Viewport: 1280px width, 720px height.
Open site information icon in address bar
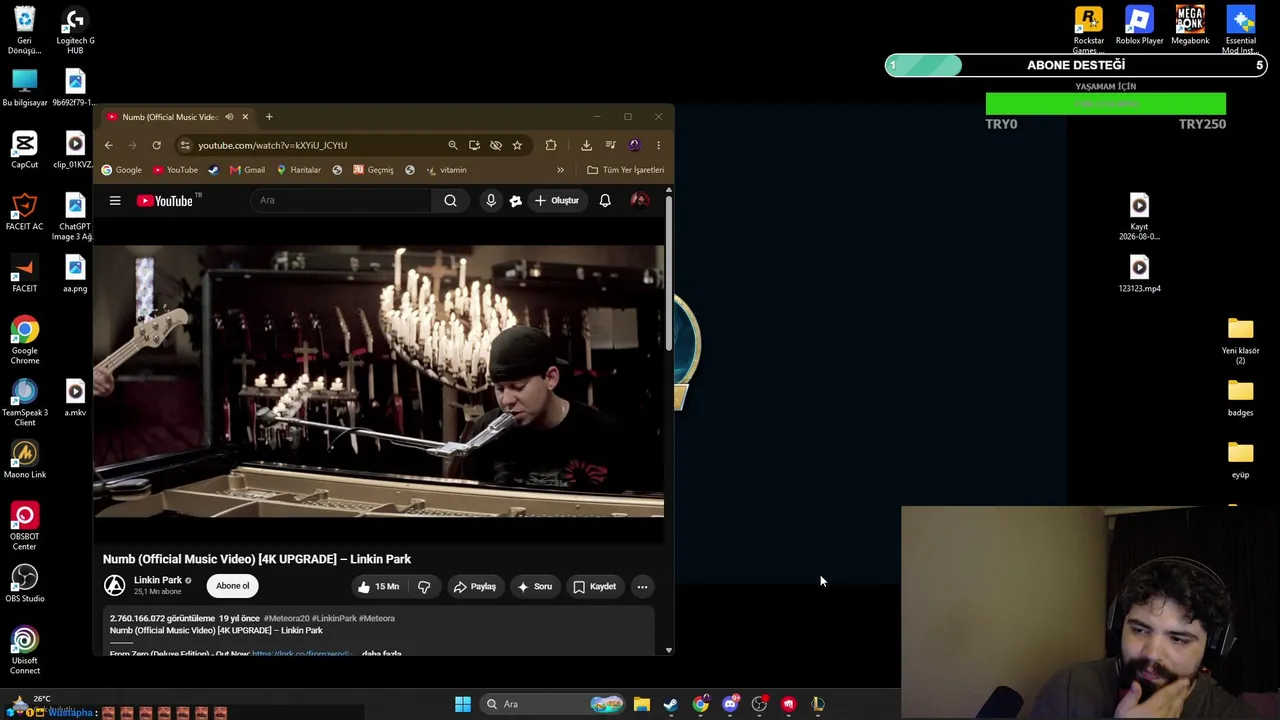coord(185,145)
